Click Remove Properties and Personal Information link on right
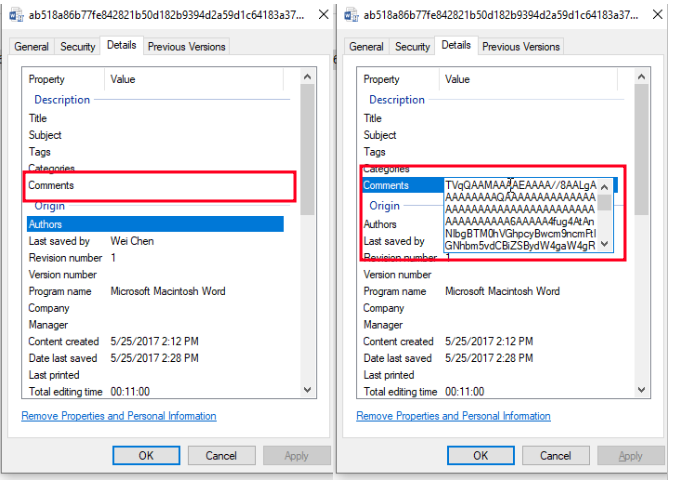 click(x=453, y=416)
